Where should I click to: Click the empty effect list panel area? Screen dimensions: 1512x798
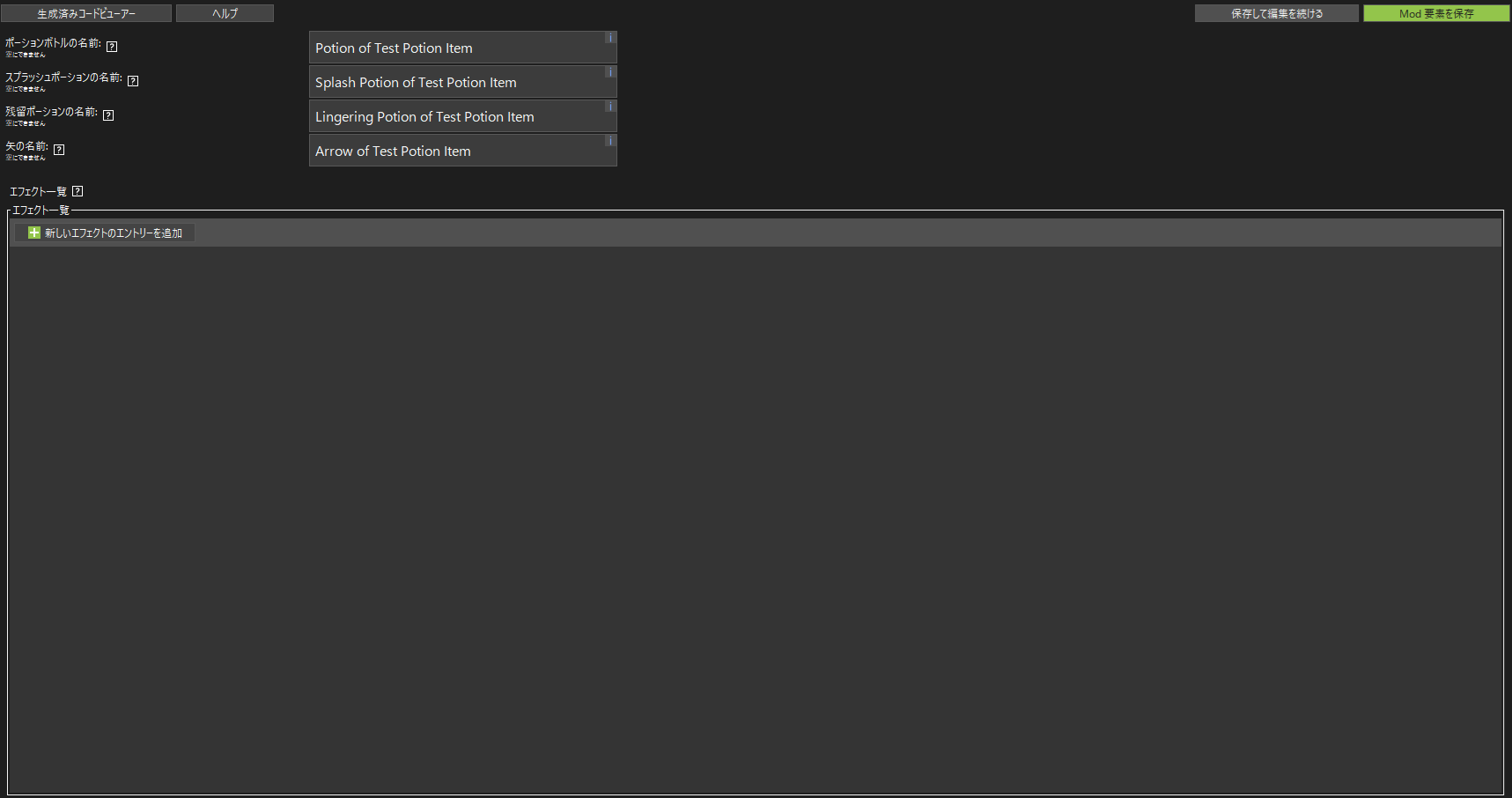755,520
